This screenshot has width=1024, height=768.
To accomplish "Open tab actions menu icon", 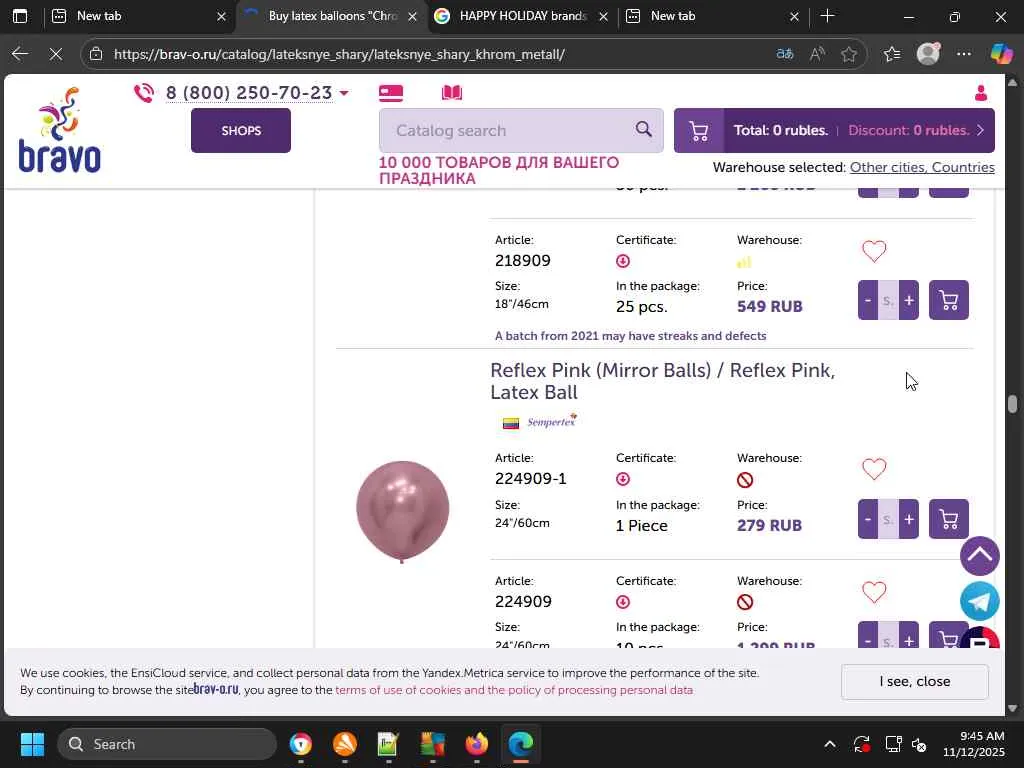I will (20, 16).
